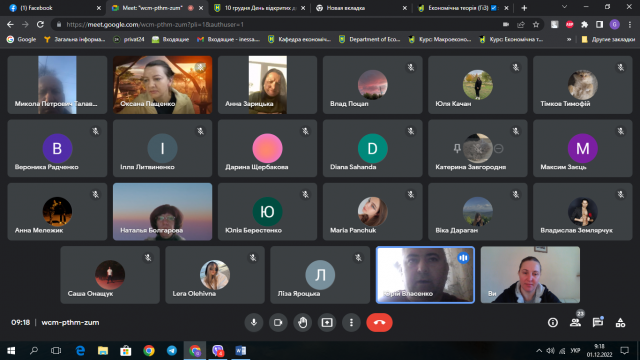
Task: Show the participants list people icon
Action: click(x=576, y=322)
